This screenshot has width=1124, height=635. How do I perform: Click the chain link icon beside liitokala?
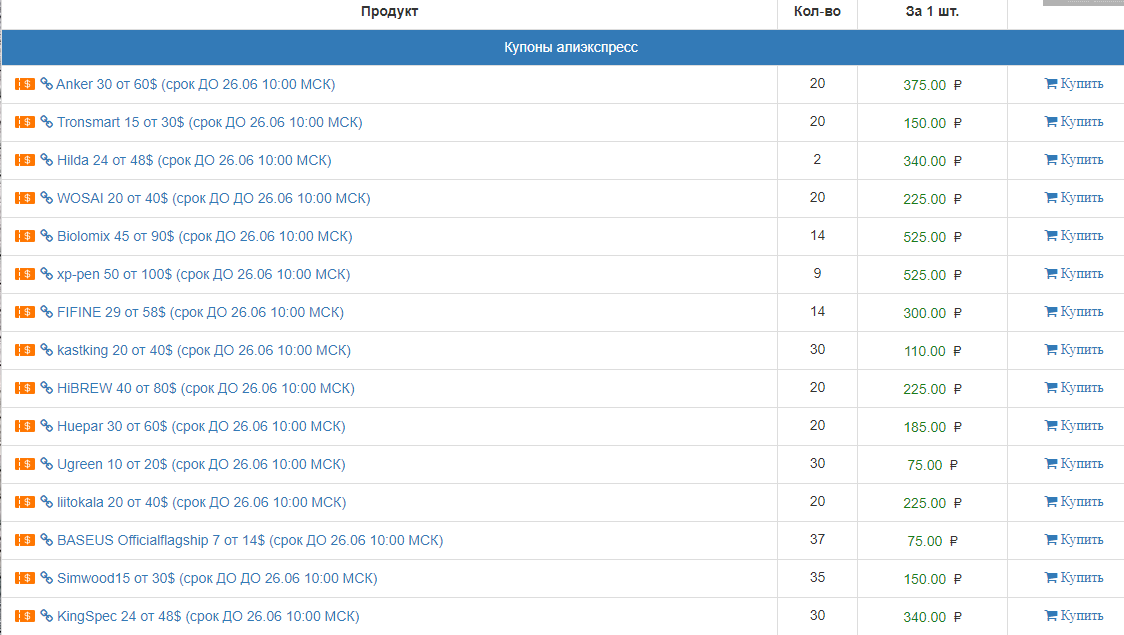pos(47,502)
